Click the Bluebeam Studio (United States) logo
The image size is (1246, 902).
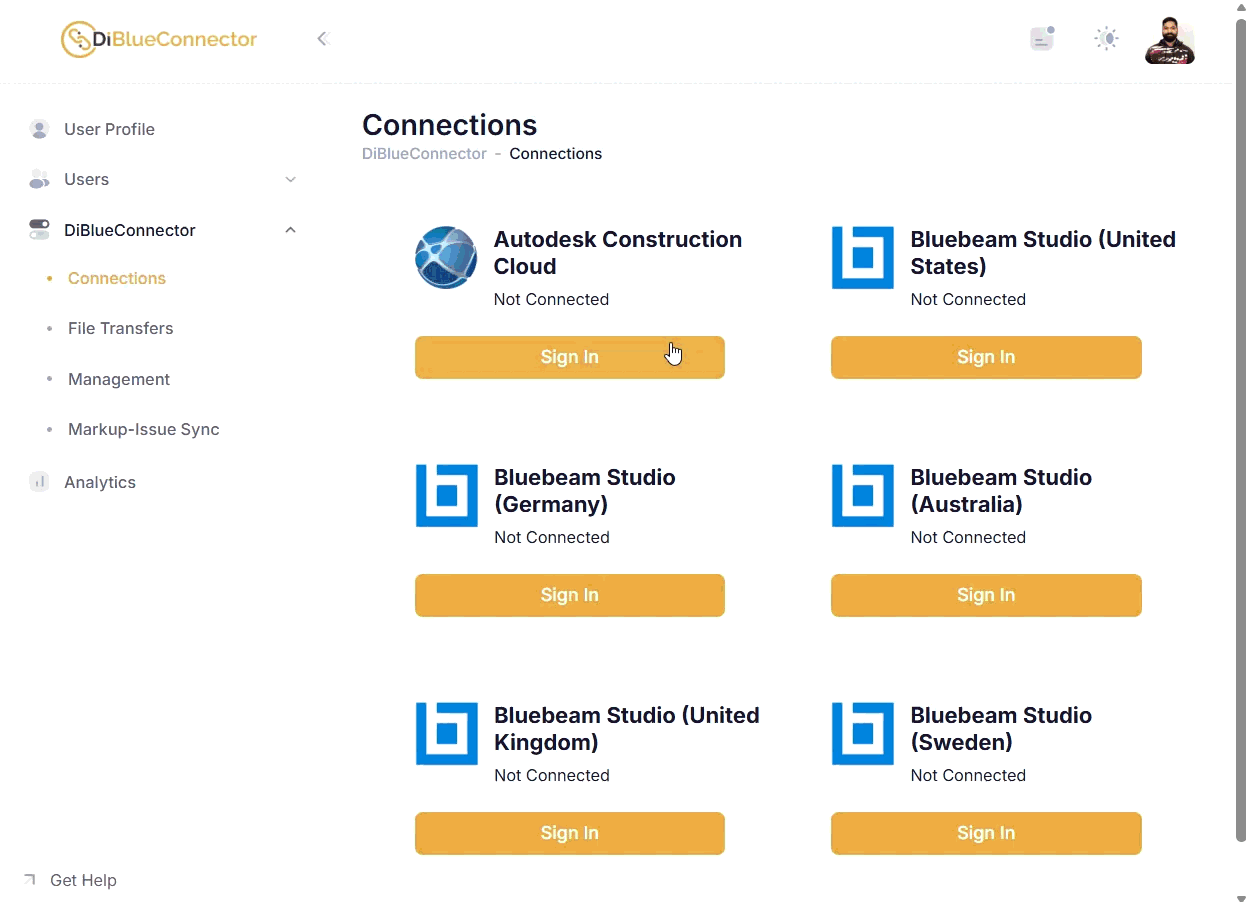[x=863, y=257]
